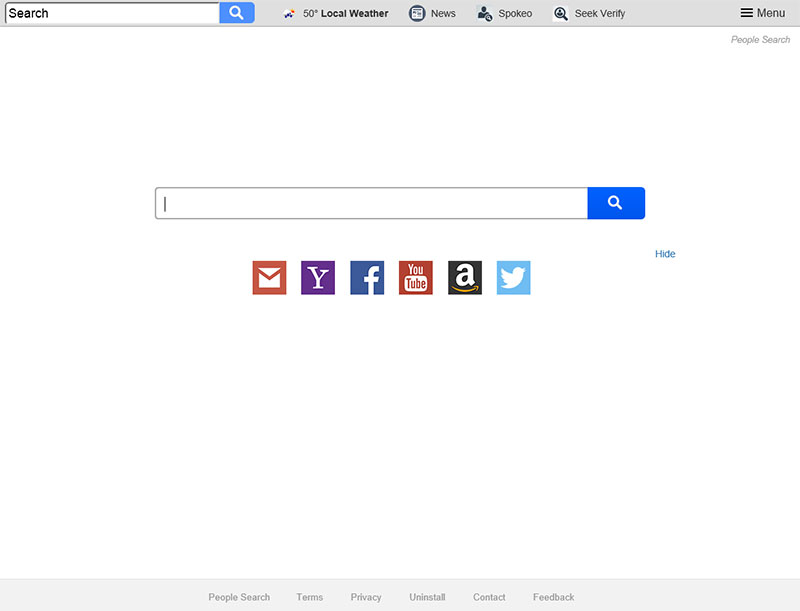Image resolution: width=800 pixels, height=611 pixels.
Task: Open the Gmail shortcut icon
Action: [269, 278]
